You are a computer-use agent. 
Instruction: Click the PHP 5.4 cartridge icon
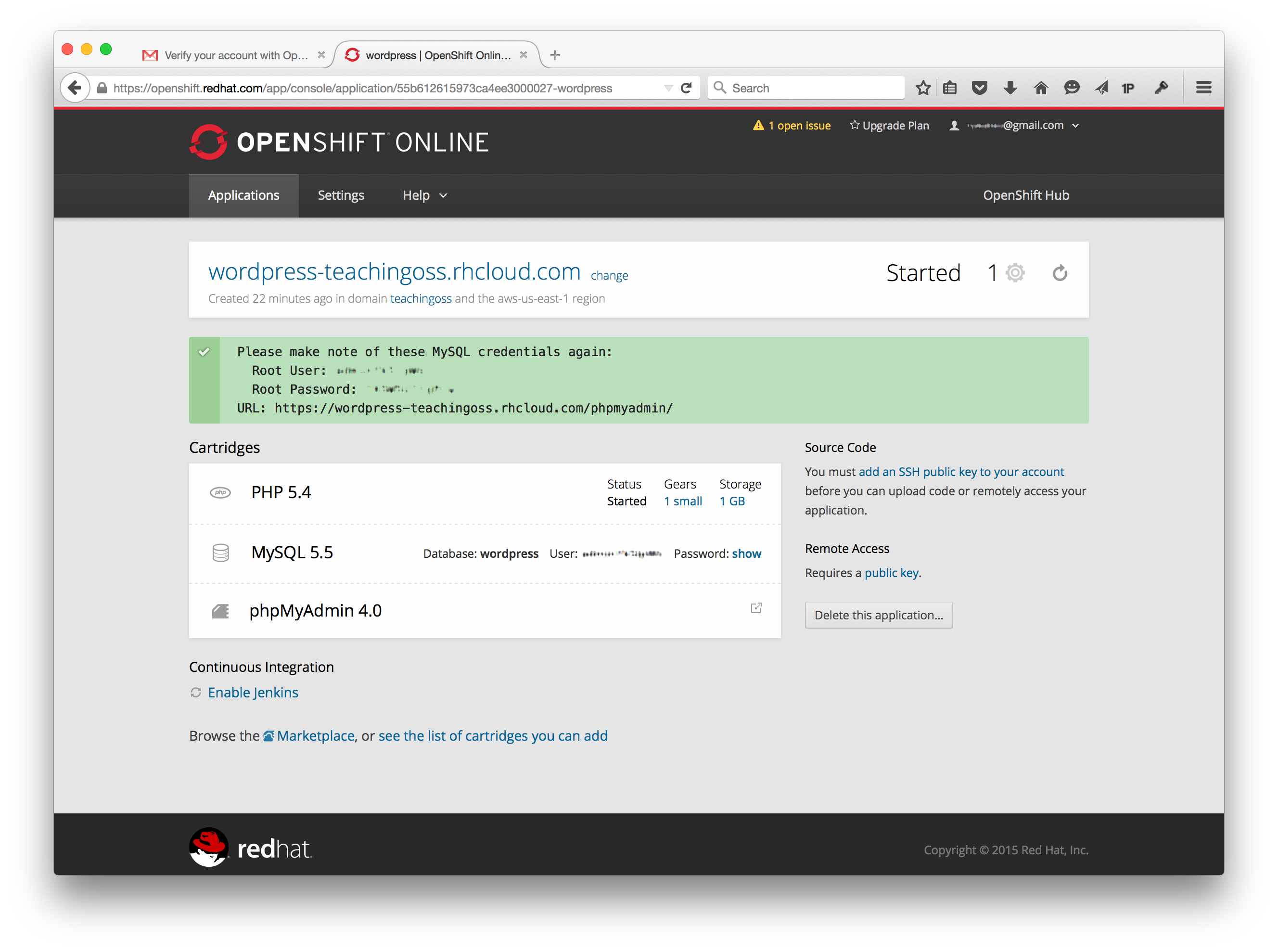[220, 493]
